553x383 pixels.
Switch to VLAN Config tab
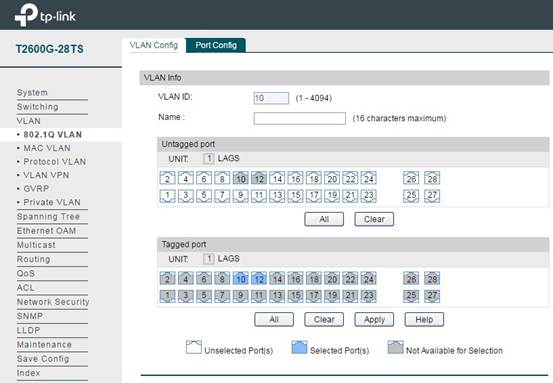[153, 45]
